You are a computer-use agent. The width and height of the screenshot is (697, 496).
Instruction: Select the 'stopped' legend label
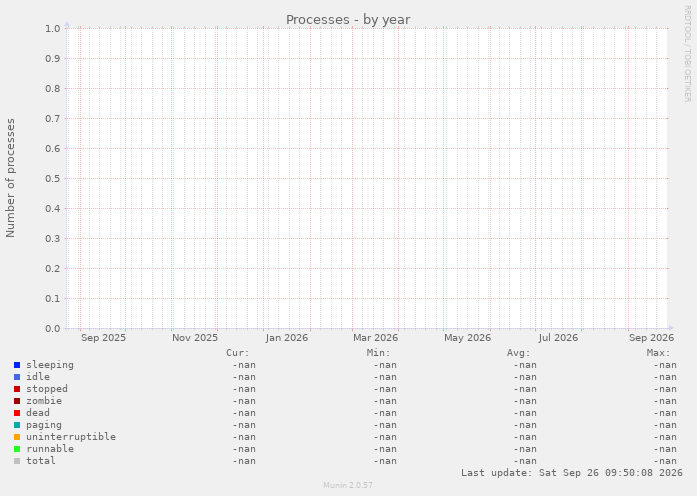coord(47,389)
